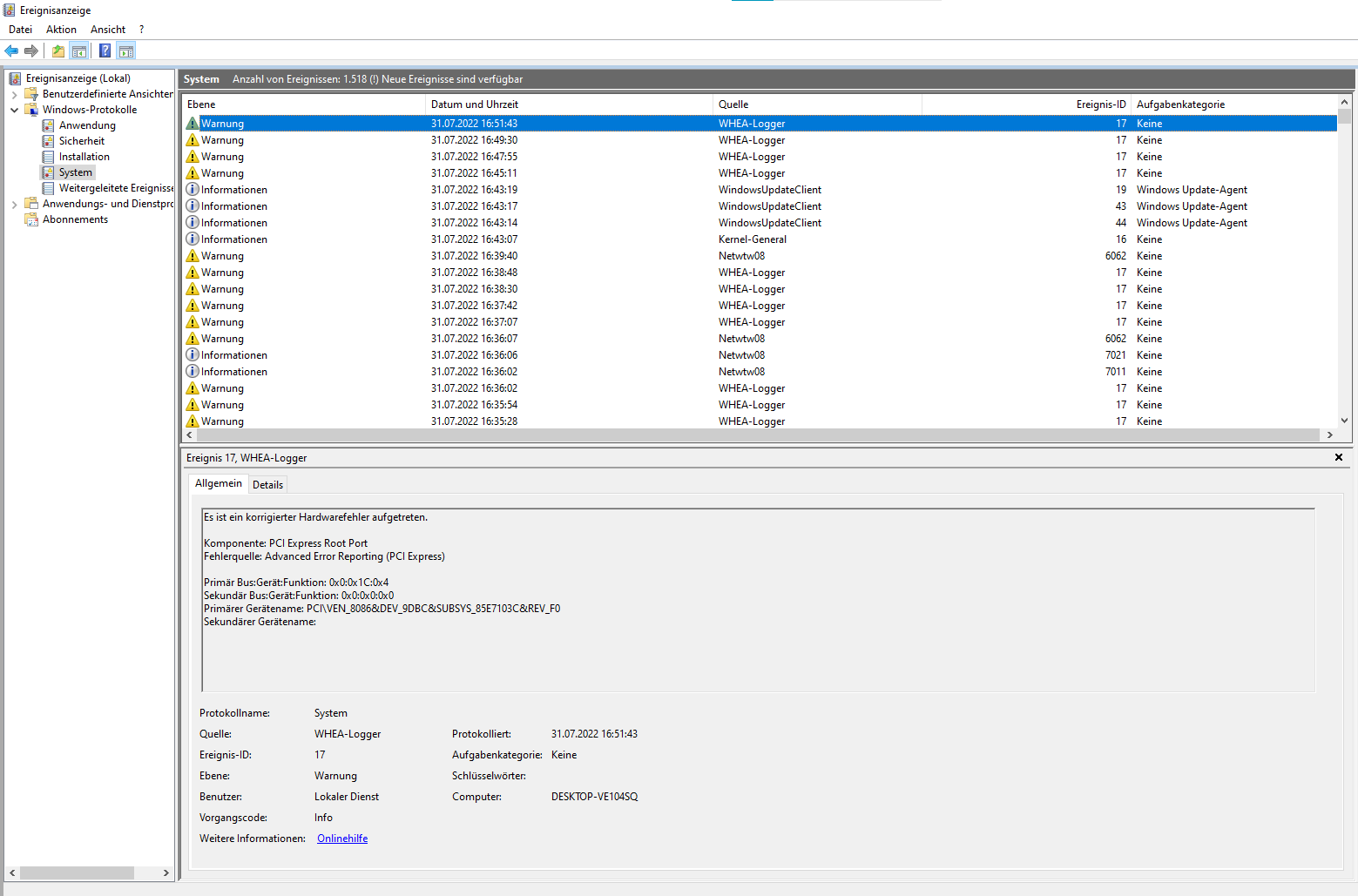Click the info icon of Kernel-General event

193,239
